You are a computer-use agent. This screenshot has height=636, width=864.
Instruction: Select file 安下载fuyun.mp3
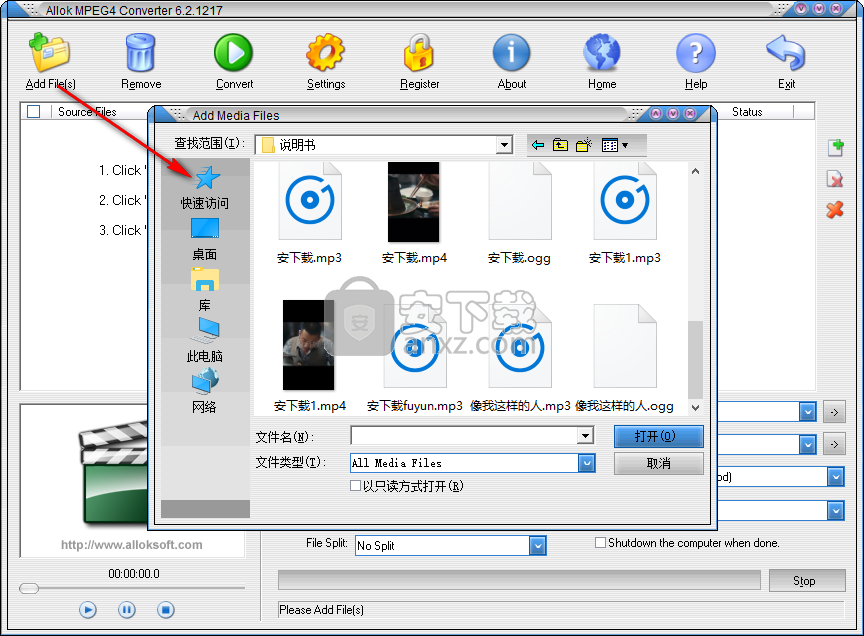tap(414, 358)
